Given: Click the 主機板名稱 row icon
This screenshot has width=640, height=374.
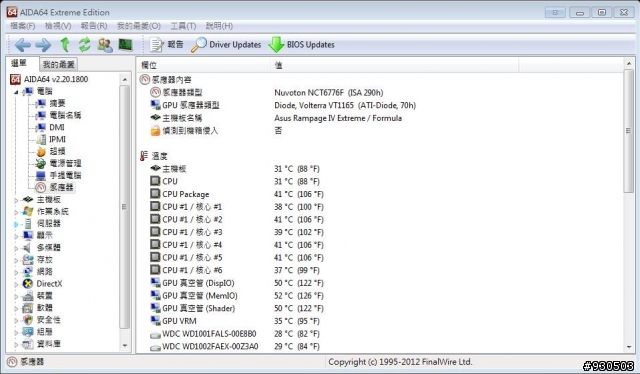Looking at the screenshot, I should (x=155, y=118).
